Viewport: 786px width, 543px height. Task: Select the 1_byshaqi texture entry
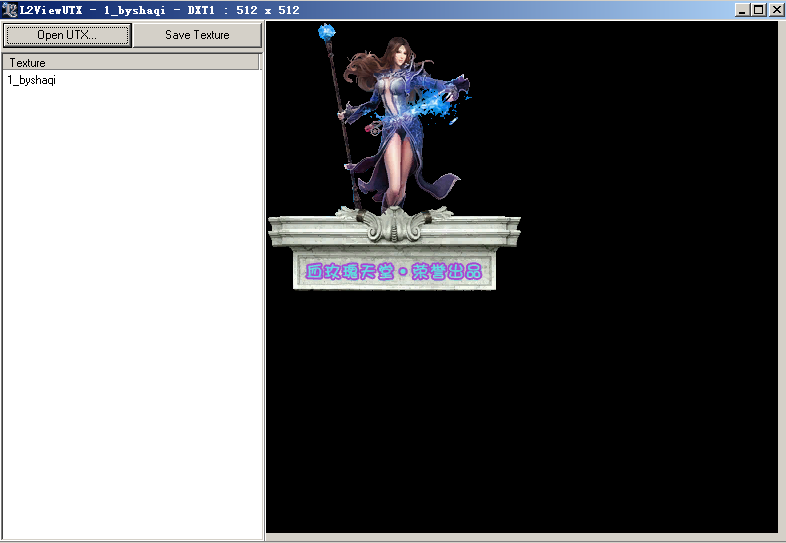pos(32,80)
